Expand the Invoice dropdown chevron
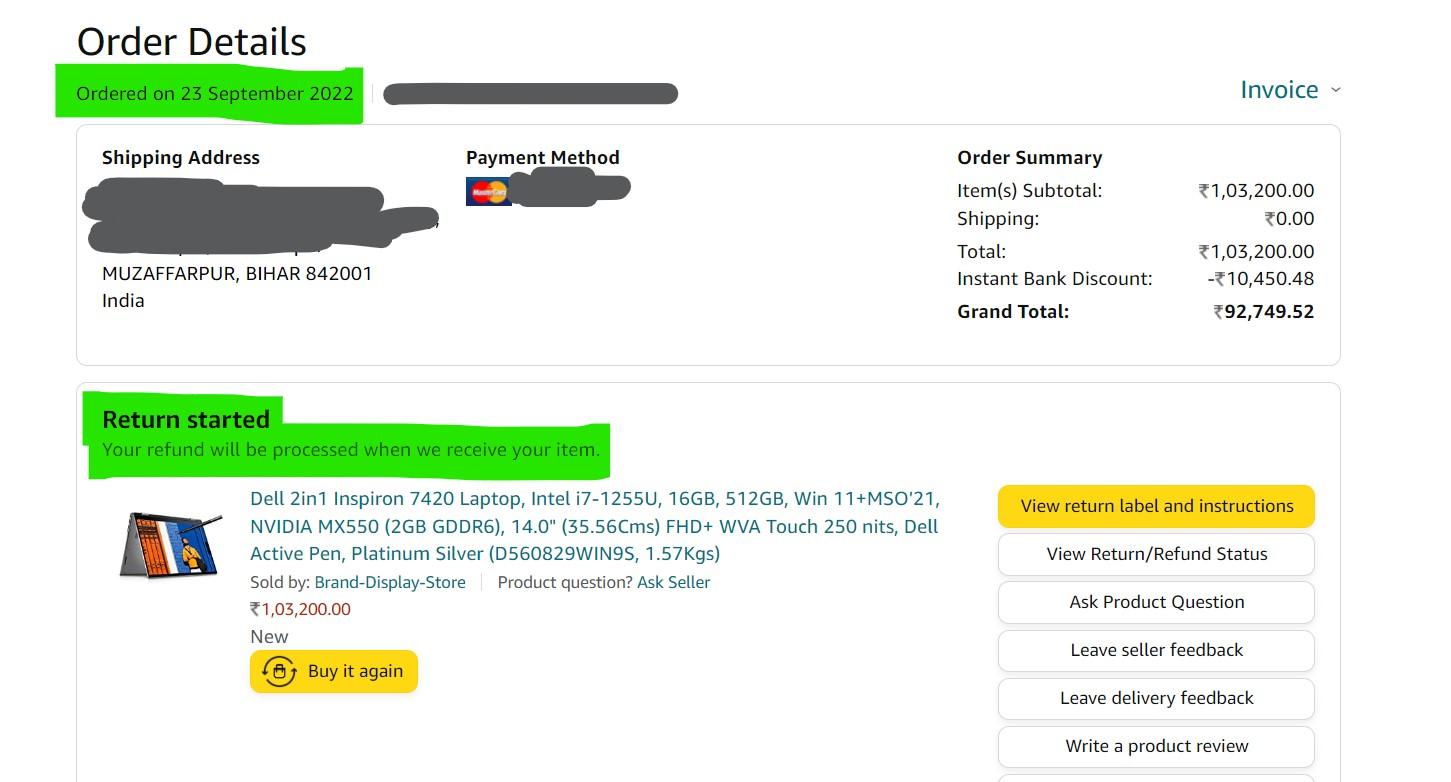Screen dimensions: 1451x782 1336,90
